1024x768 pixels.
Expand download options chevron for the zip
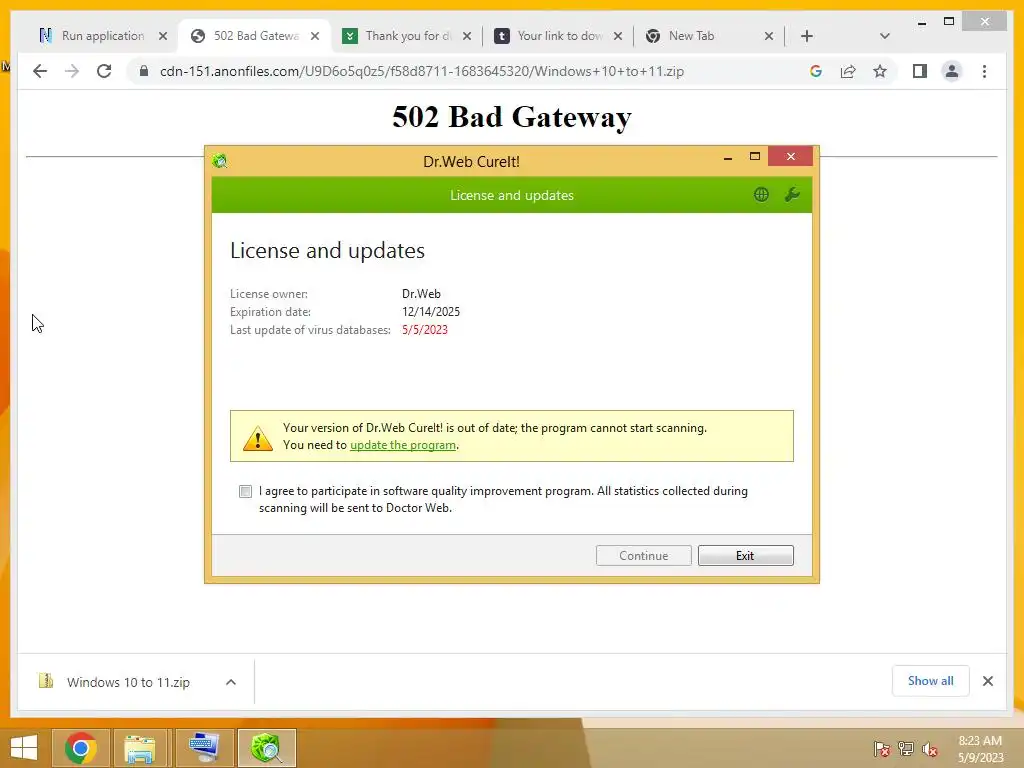coord(231,682)
